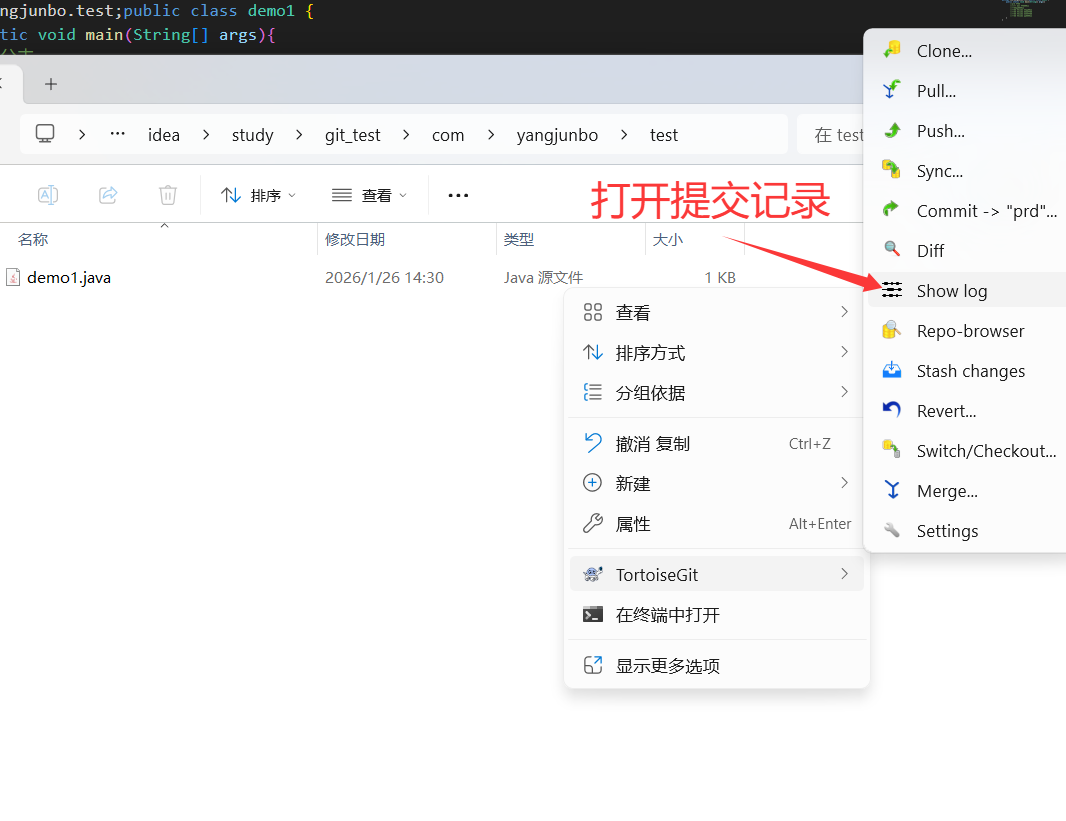Select the Stash changes icon

(x=891, y=370)
